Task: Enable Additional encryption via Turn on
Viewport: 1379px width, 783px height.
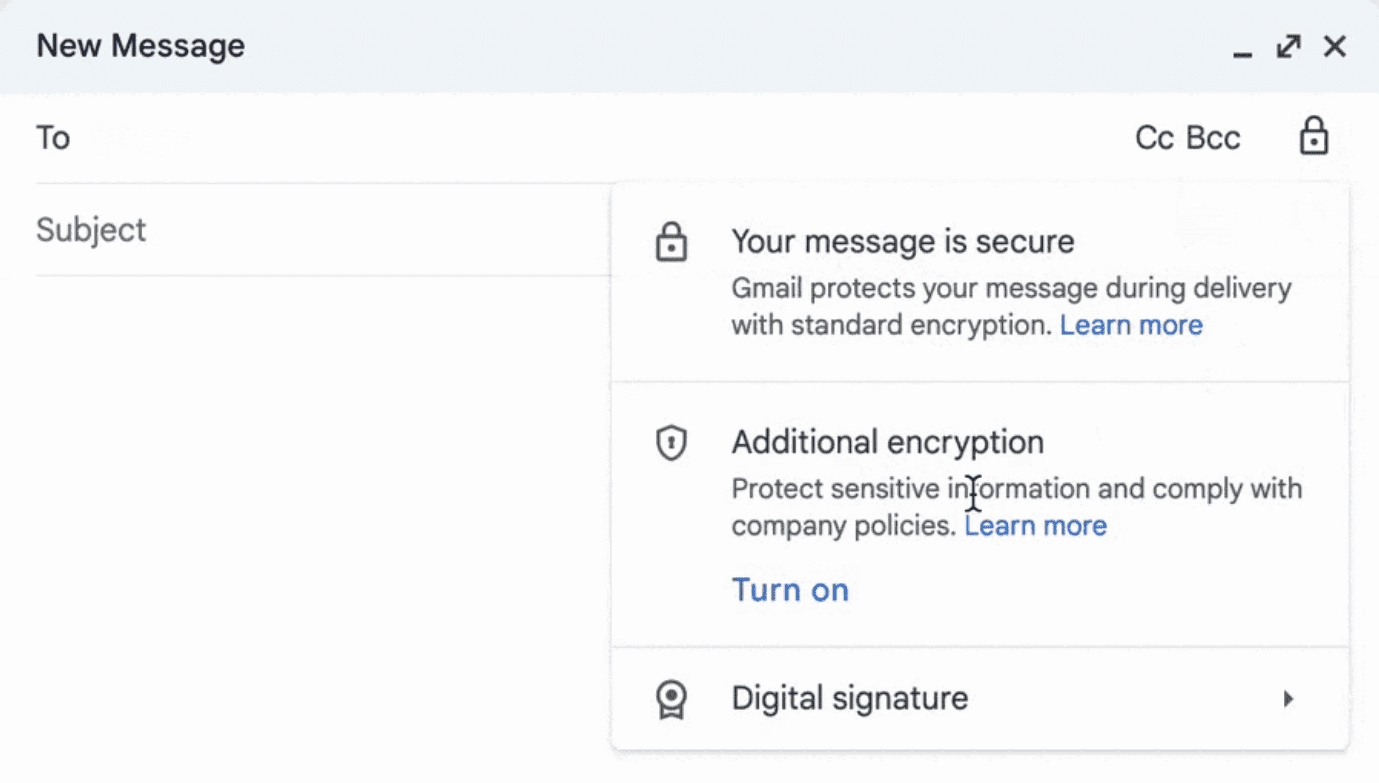Action: click(790, 589)
